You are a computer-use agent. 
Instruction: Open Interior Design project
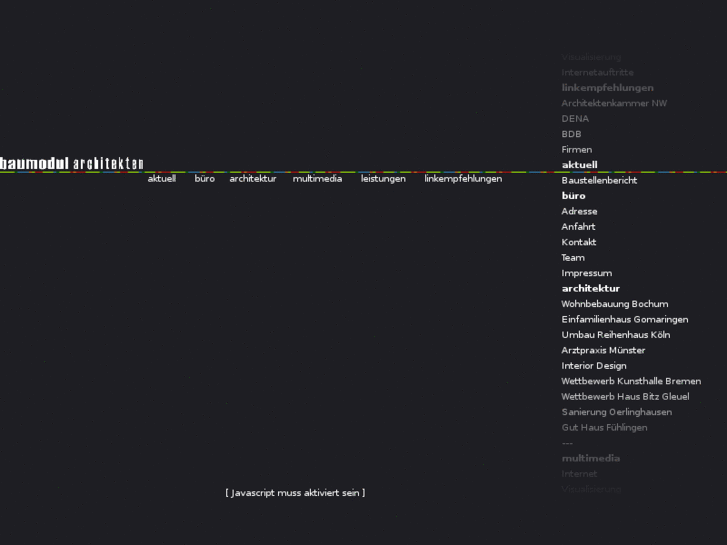[594, 366]
